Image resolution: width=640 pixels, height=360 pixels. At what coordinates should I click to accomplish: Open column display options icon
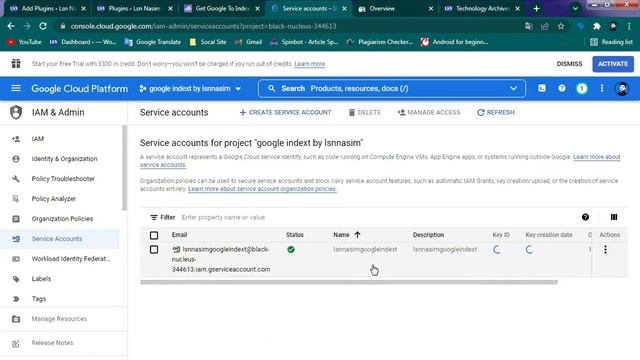(614, 217)
